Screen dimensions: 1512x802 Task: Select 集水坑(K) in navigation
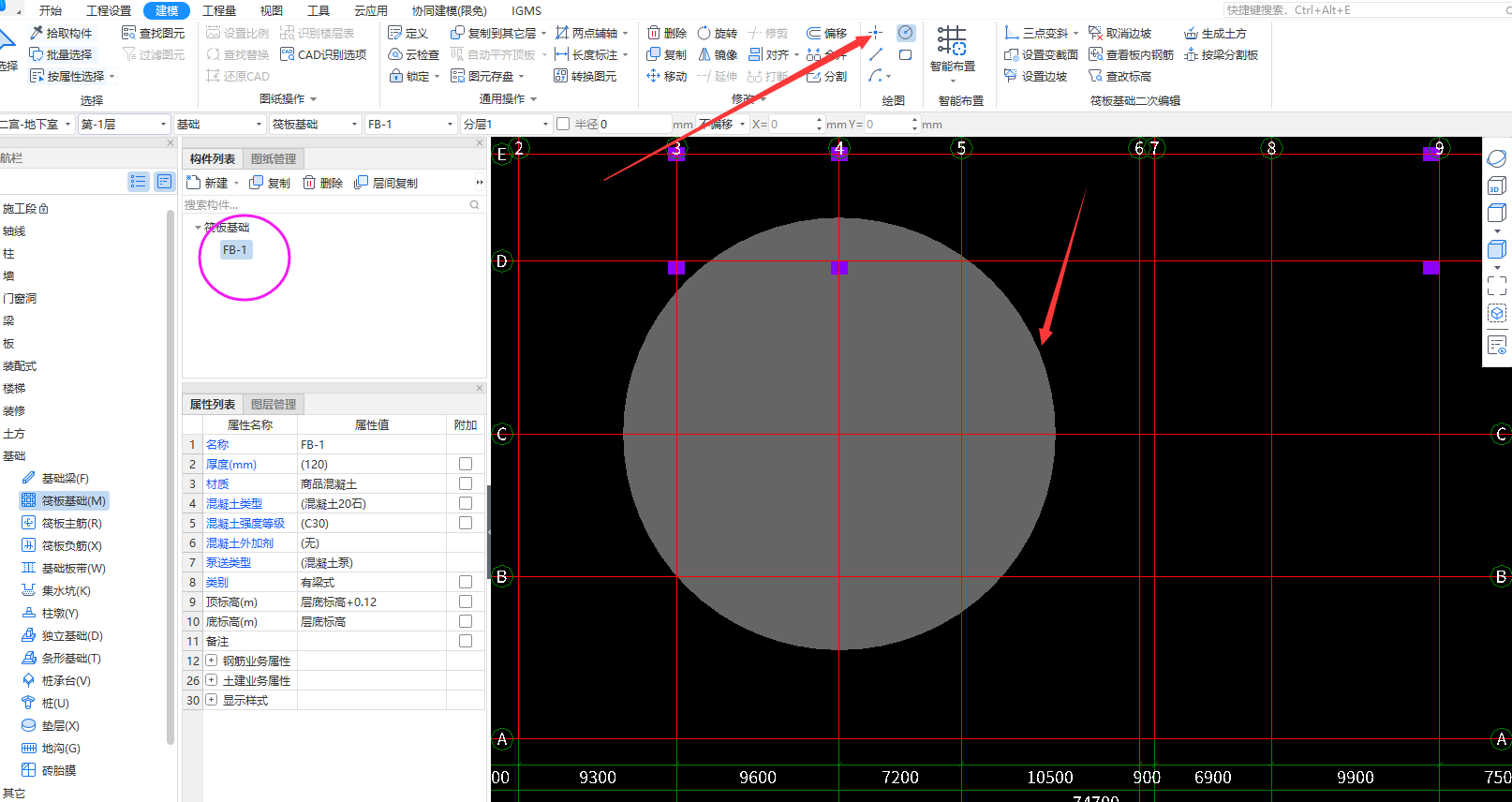(x=56, y=591)
